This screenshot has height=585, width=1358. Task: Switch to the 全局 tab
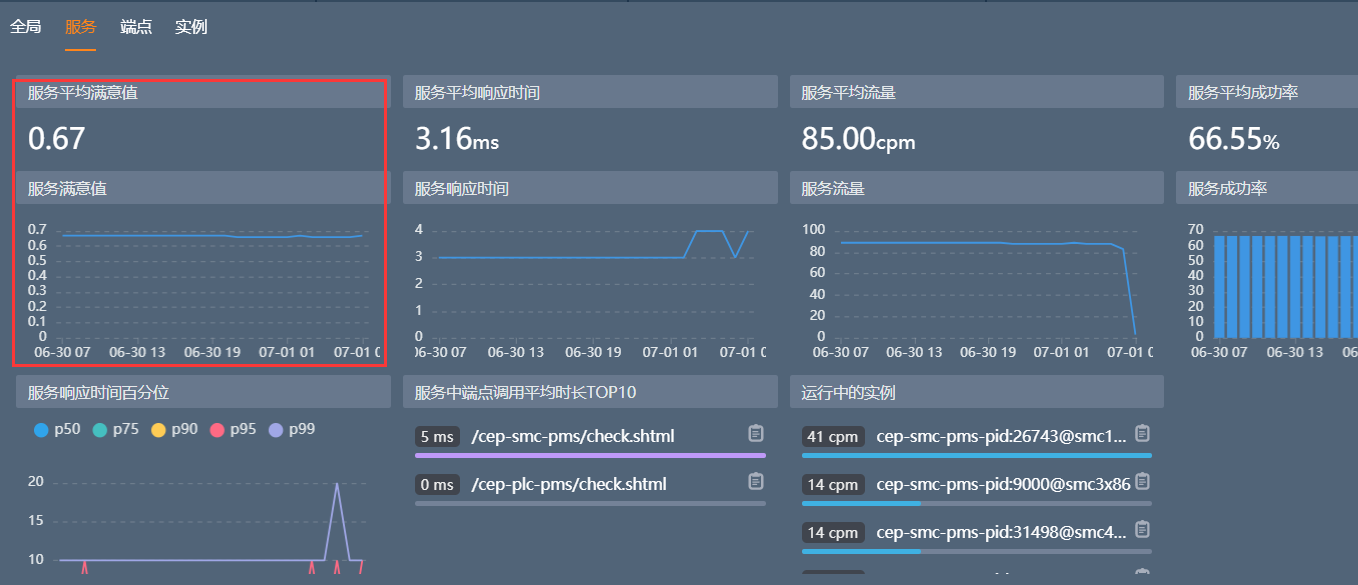pos(25,27)
